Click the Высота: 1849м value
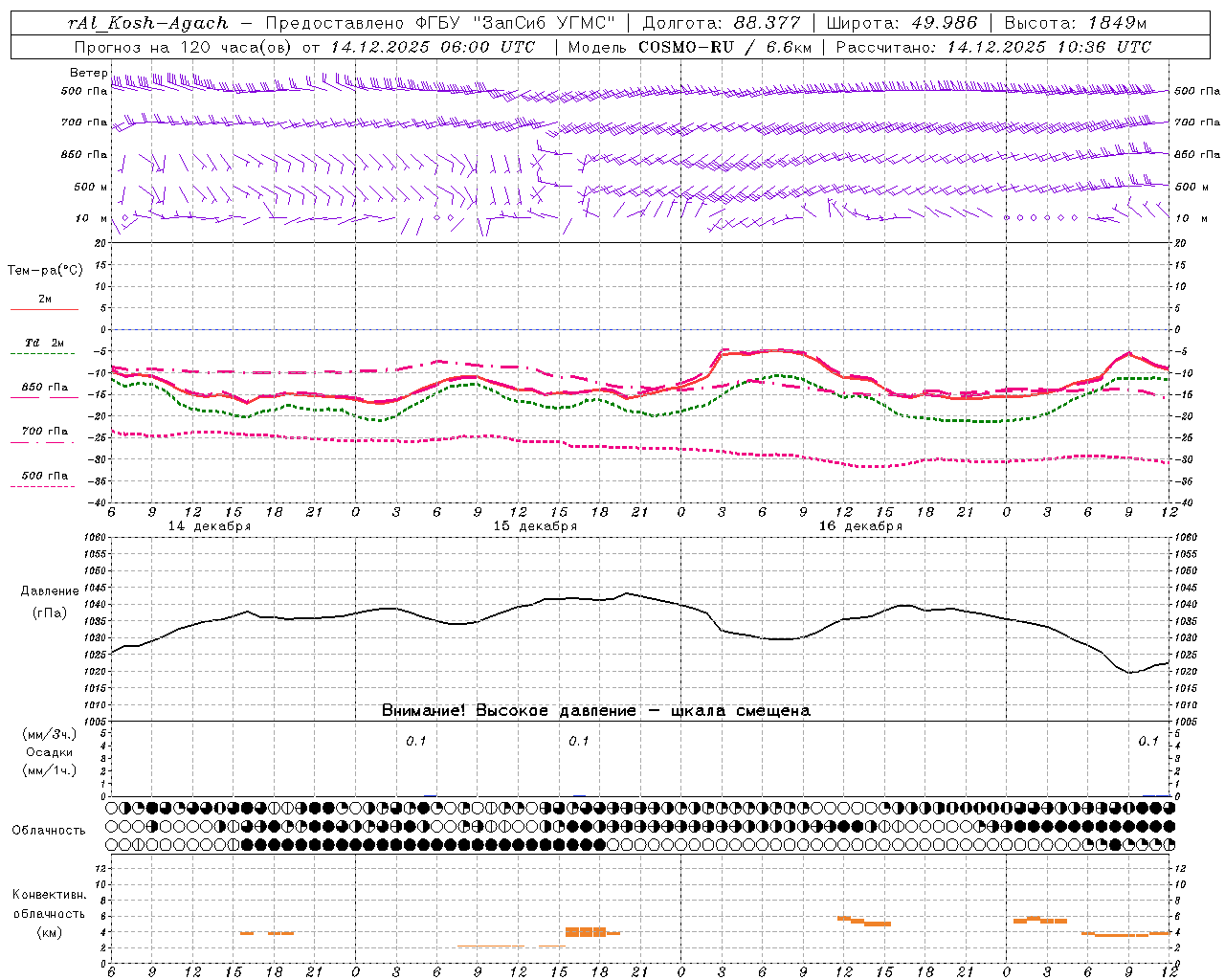Viewport: 1225px width, 980px height. point(1076,23)
